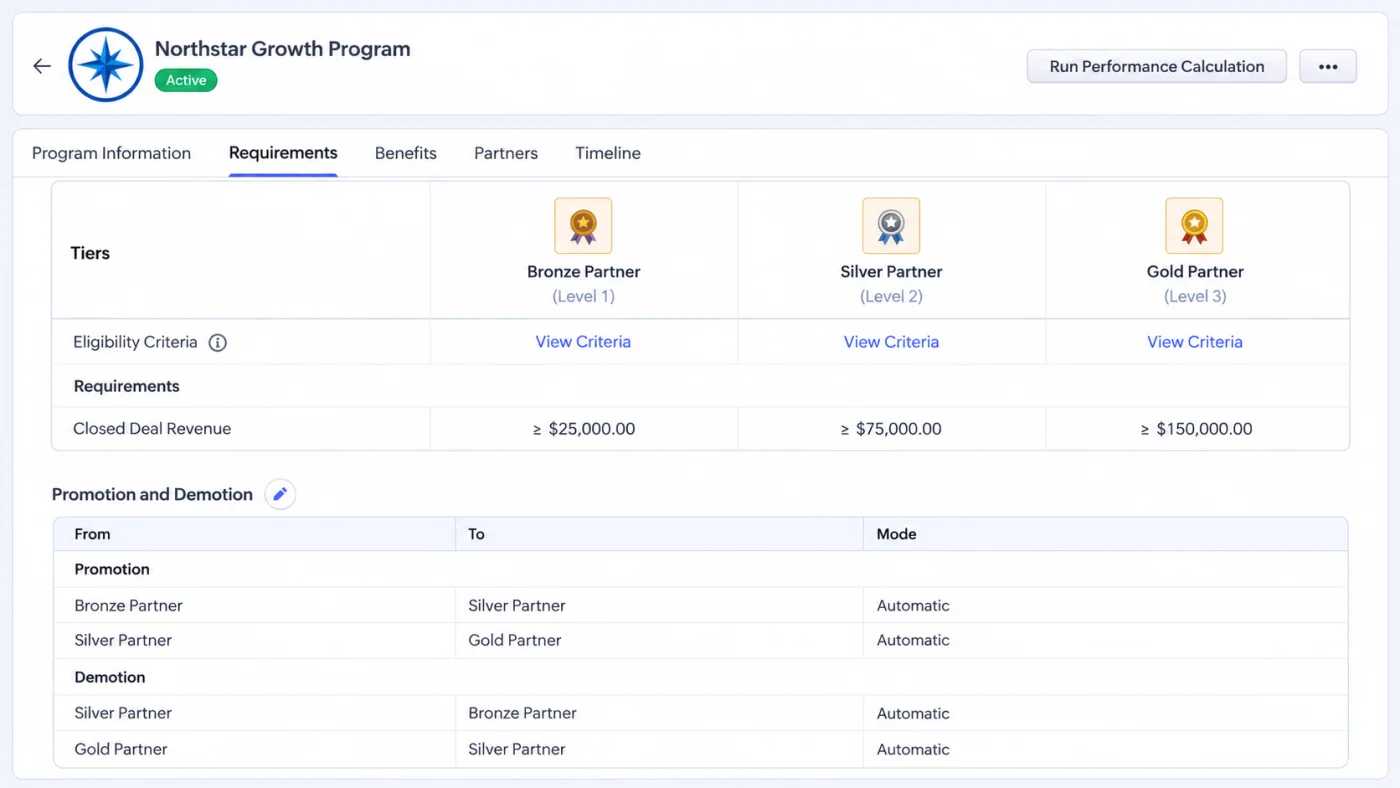
Task: Open the three-dots more options menu
Action: click(x=1328, y=66)
